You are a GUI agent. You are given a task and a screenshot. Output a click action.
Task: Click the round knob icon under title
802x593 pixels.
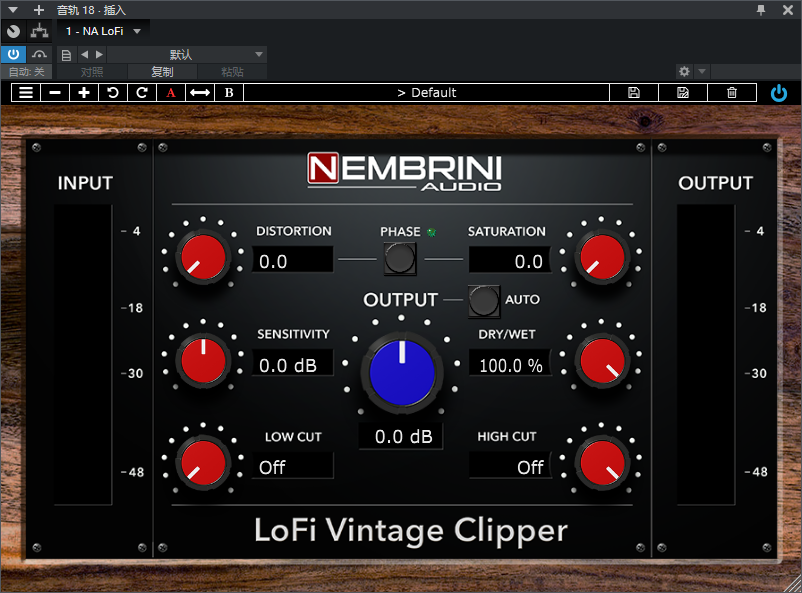point(13,32)
